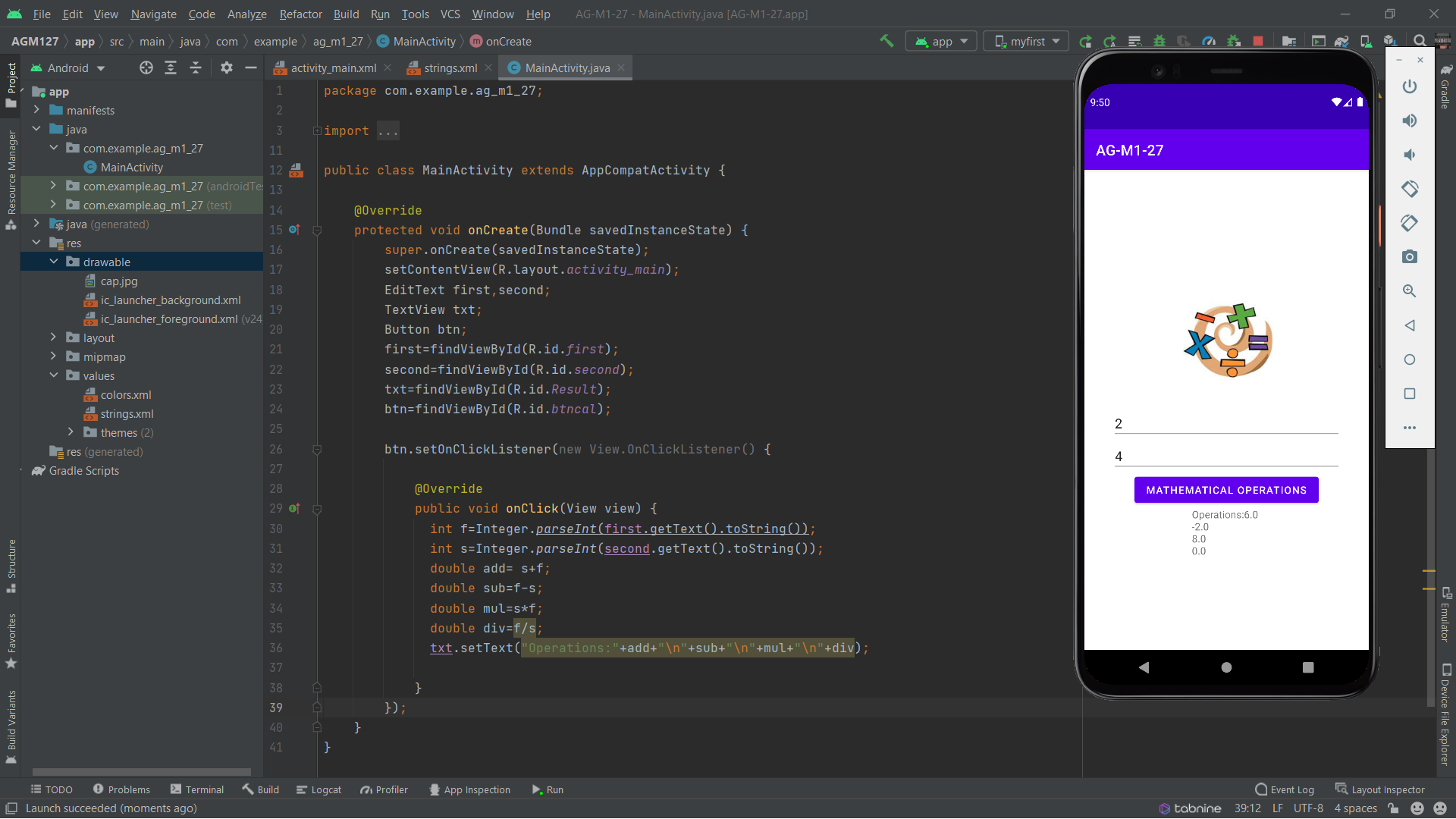Sync project with Gradle files

(x=1342, y=41)
